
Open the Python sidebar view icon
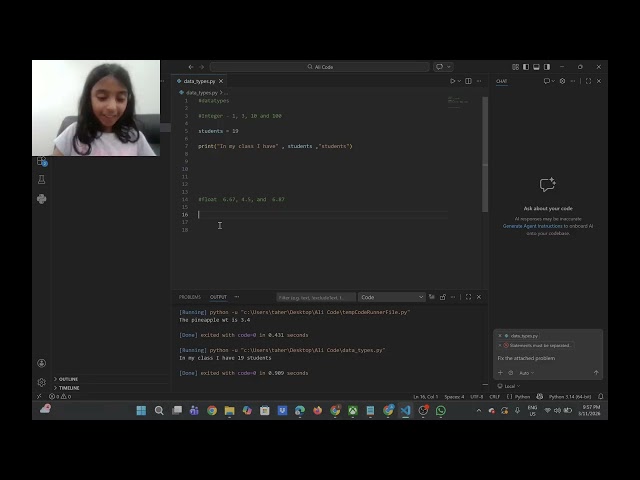[42, 199]
